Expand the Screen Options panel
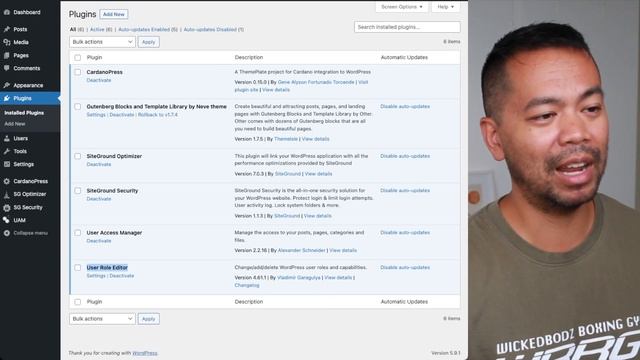This screenshot has width=640, height=360. (x=402, y=7)
